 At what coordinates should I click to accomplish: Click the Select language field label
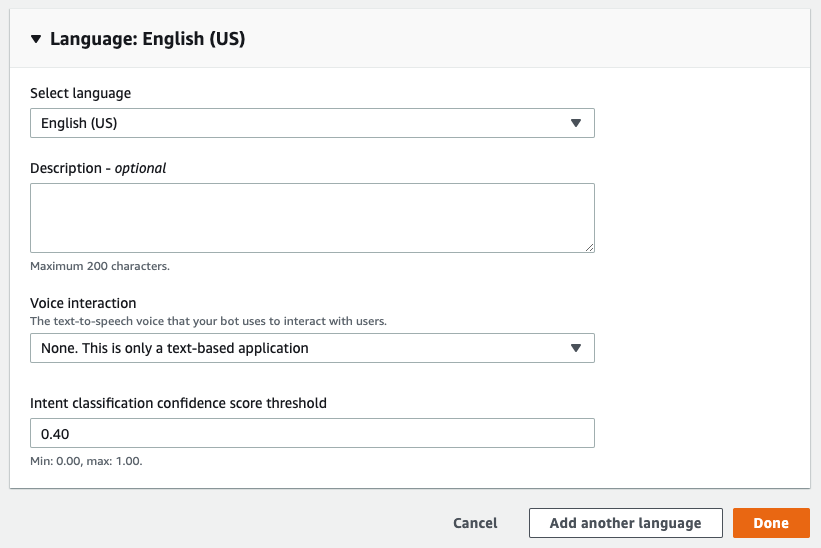(80, 93)
